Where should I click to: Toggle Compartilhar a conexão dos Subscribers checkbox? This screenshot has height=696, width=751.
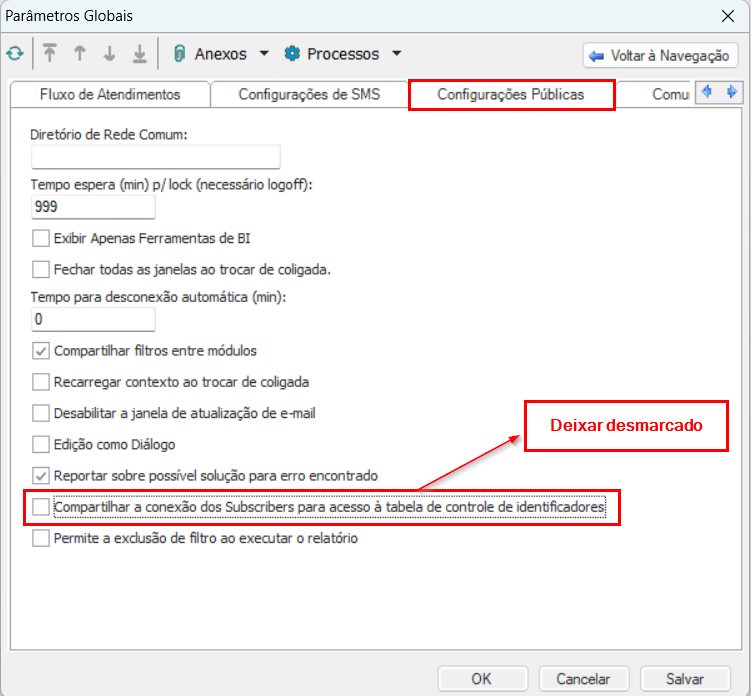click(41, 507)
